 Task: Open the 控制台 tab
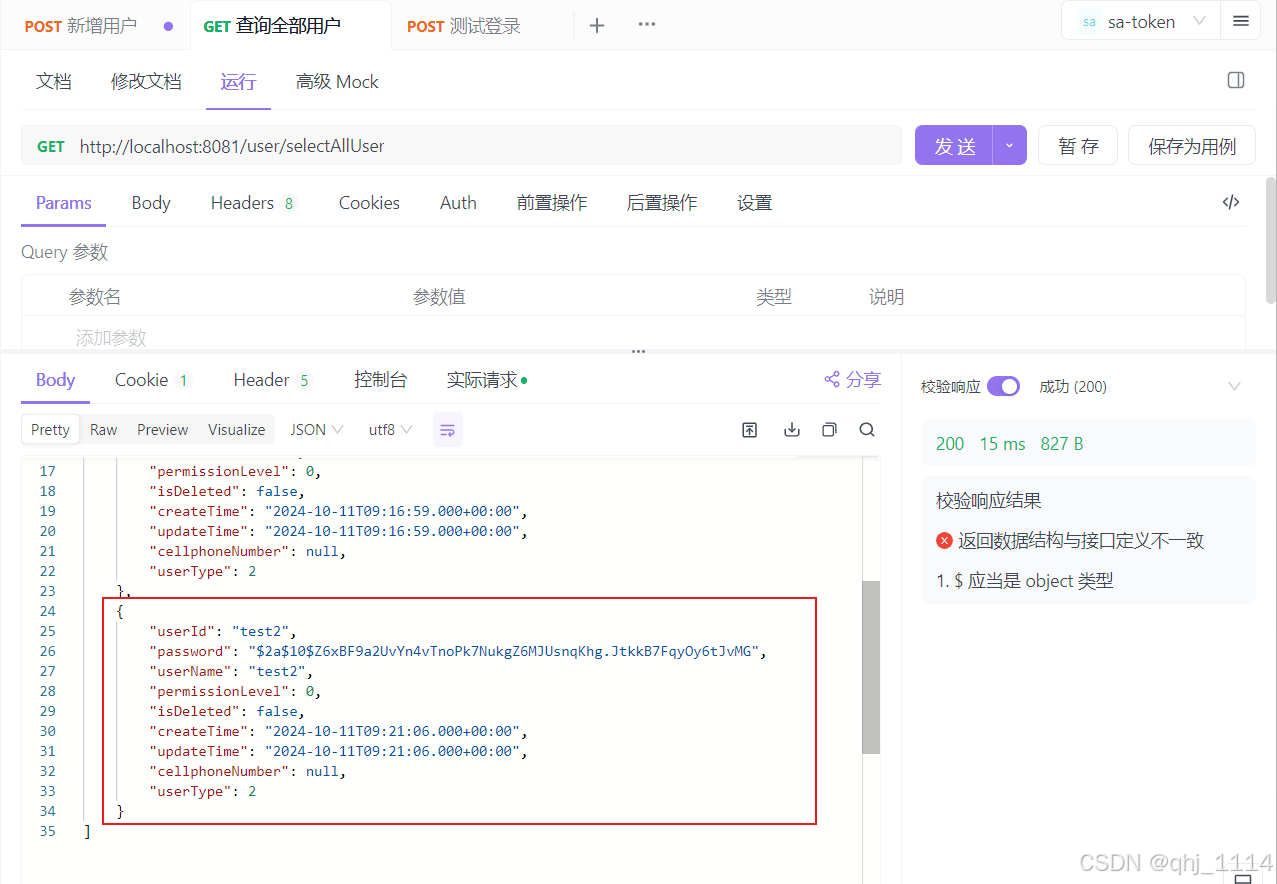[381, 380]
